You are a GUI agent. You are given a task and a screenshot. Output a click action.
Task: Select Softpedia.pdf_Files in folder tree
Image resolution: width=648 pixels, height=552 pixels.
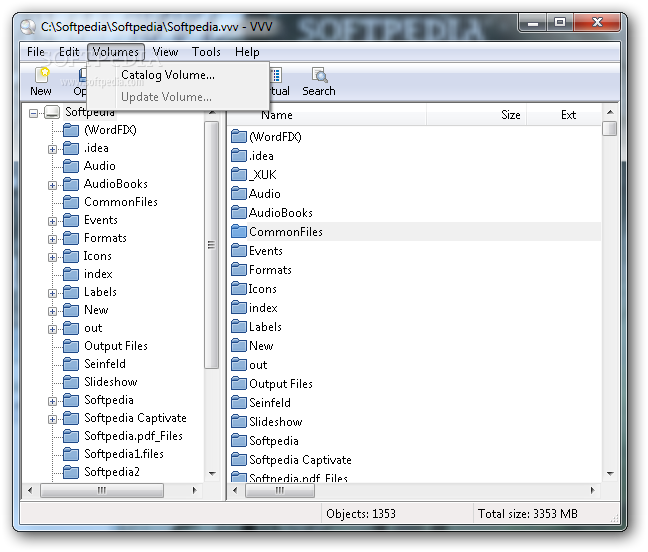pyautogui.click(x=133, y=436)
